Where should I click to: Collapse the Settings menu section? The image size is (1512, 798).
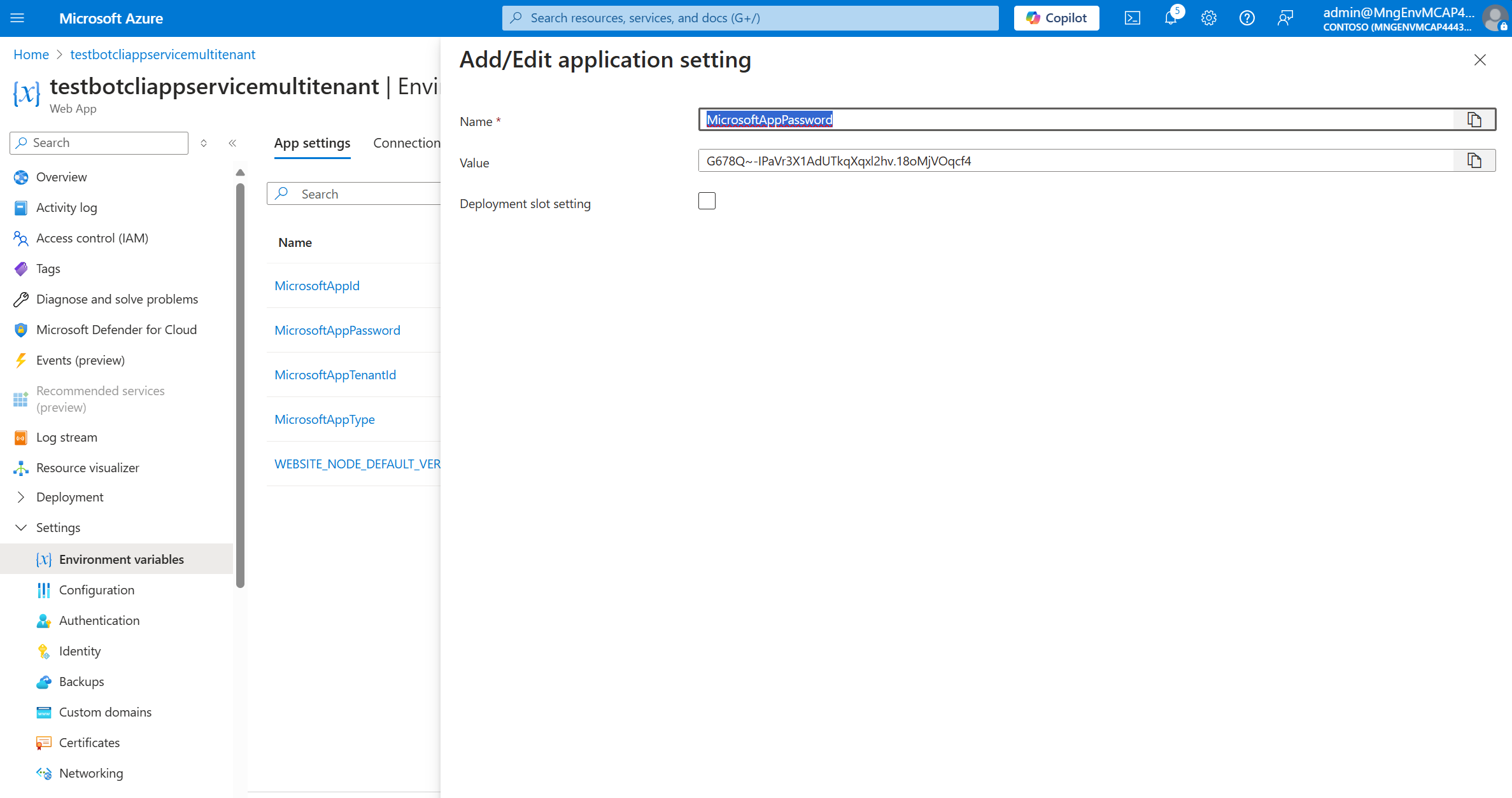(x=21, y=528)
